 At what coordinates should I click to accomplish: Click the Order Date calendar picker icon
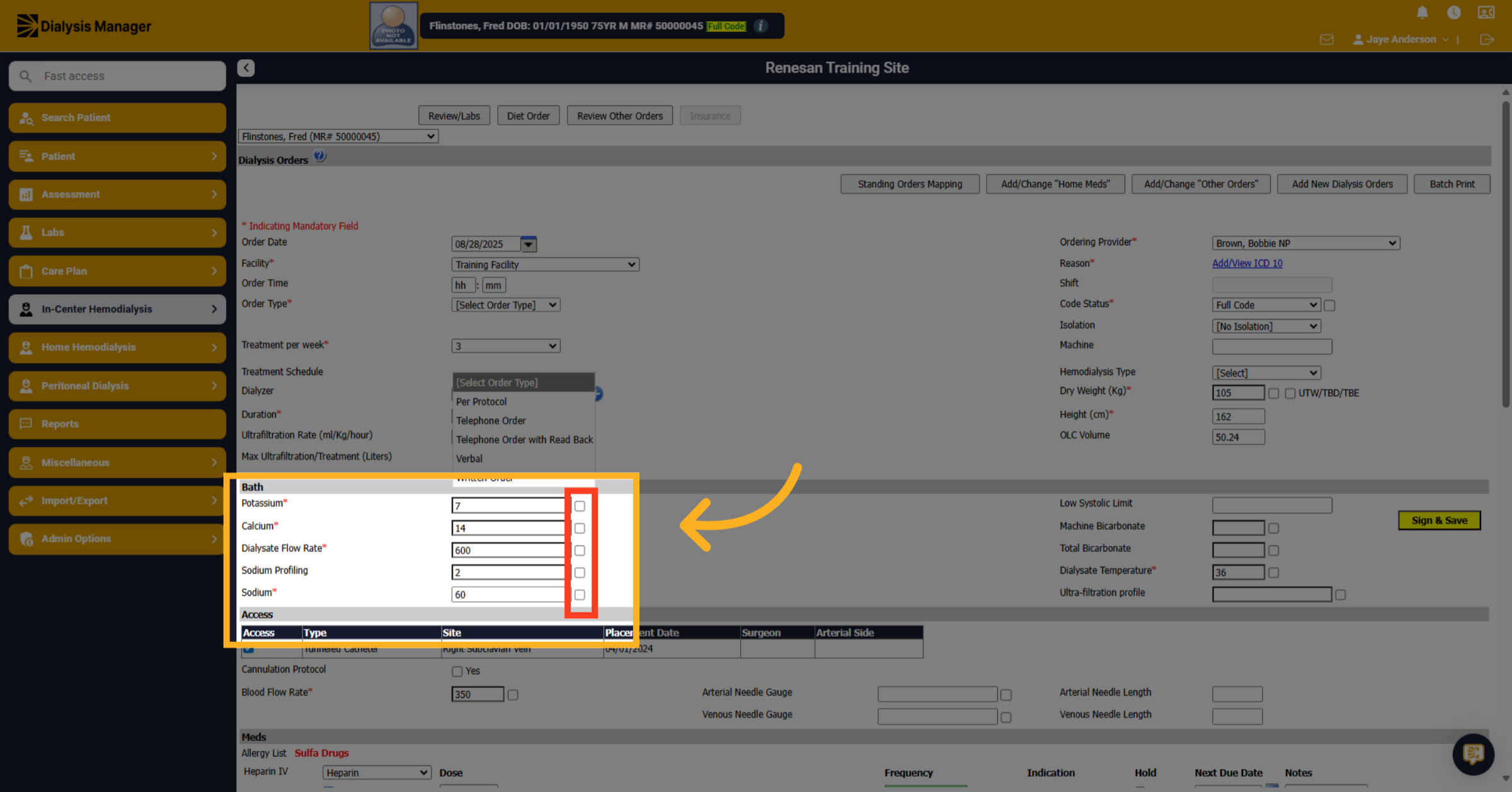click(529, 244)
